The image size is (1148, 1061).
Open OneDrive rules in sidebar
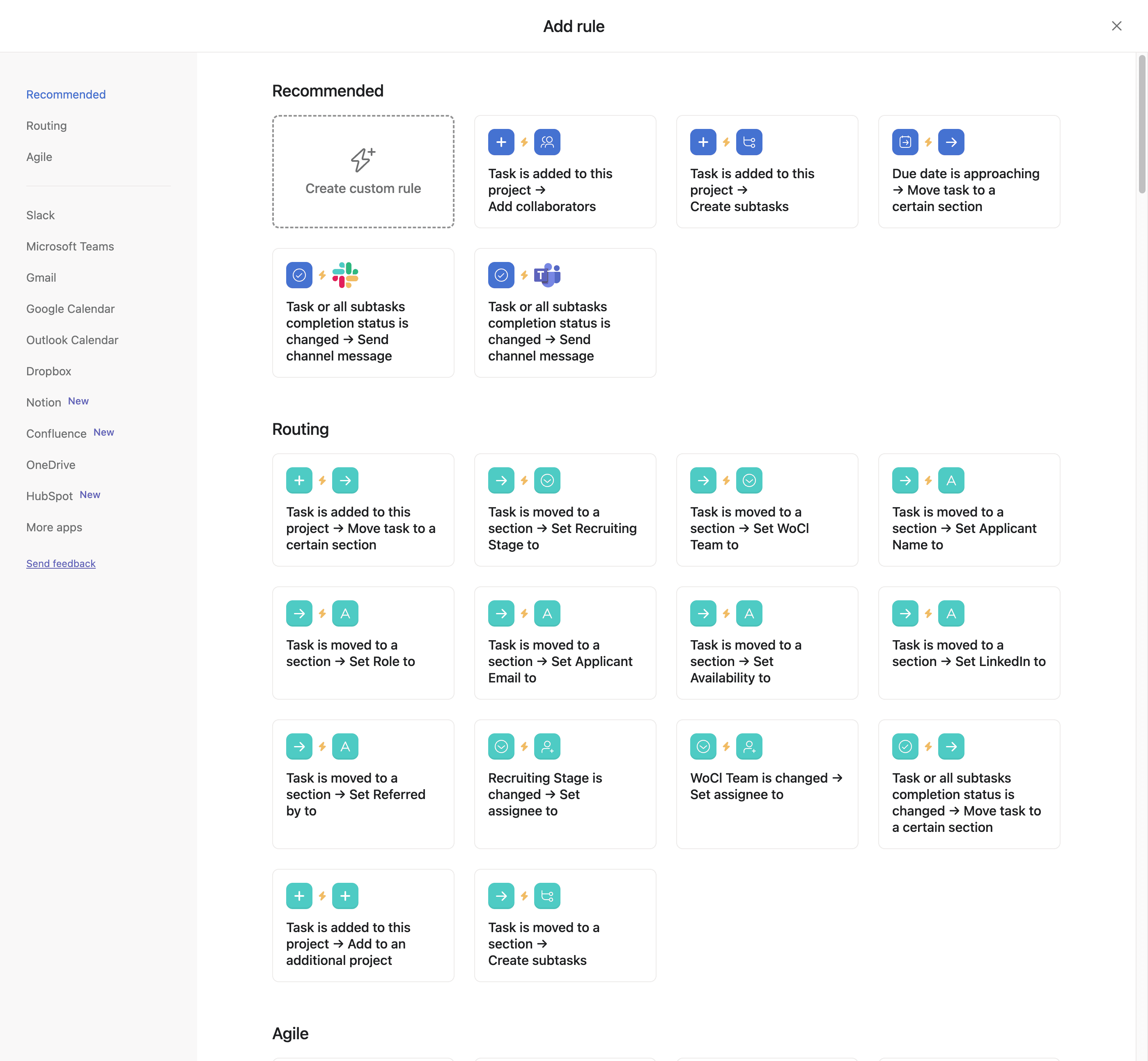click(x=51, y=465)
